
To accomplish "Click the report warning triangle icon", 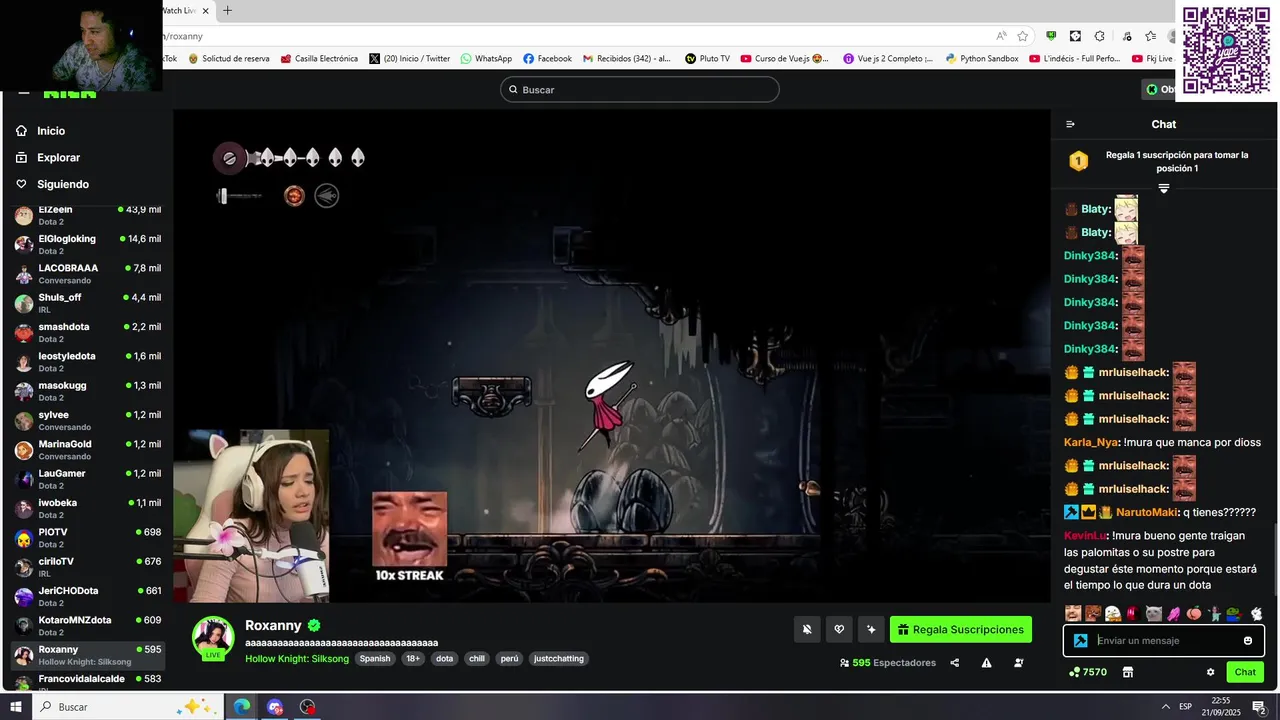I will tap(987, 663).
